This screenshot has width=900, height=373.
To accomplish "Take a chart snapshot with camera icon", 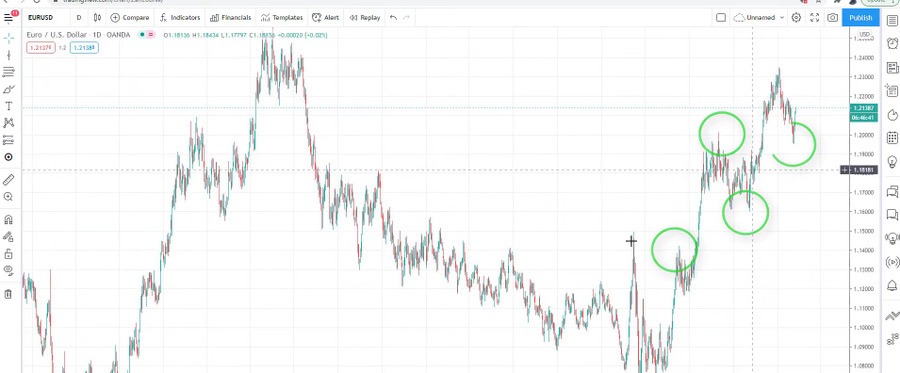I will coord(832,18).
